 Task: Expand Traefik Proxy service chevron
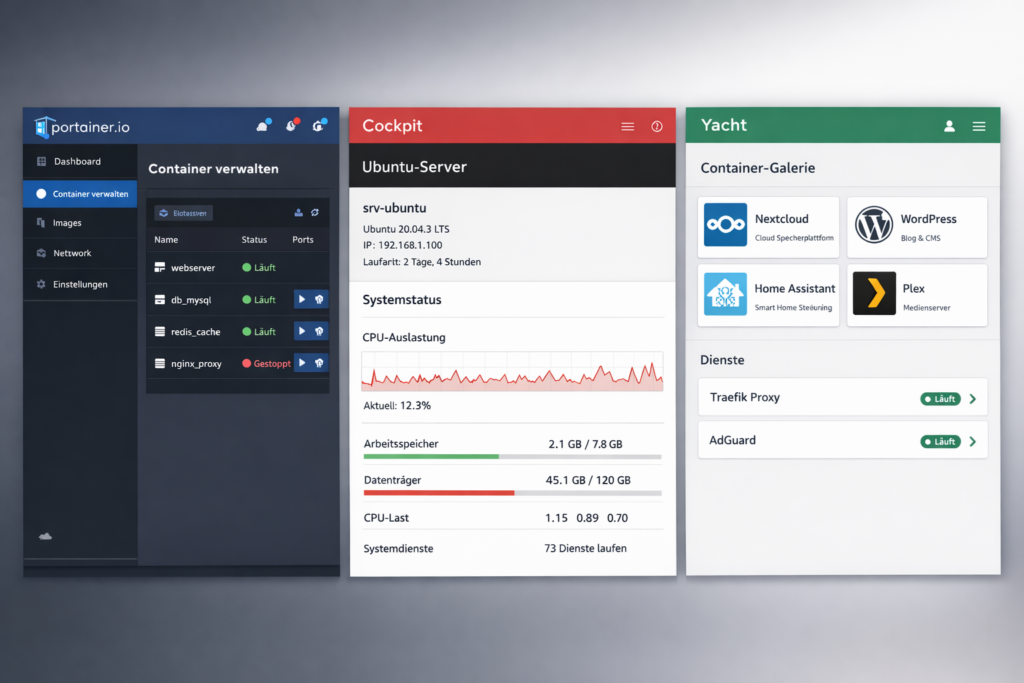click(973, 399)
